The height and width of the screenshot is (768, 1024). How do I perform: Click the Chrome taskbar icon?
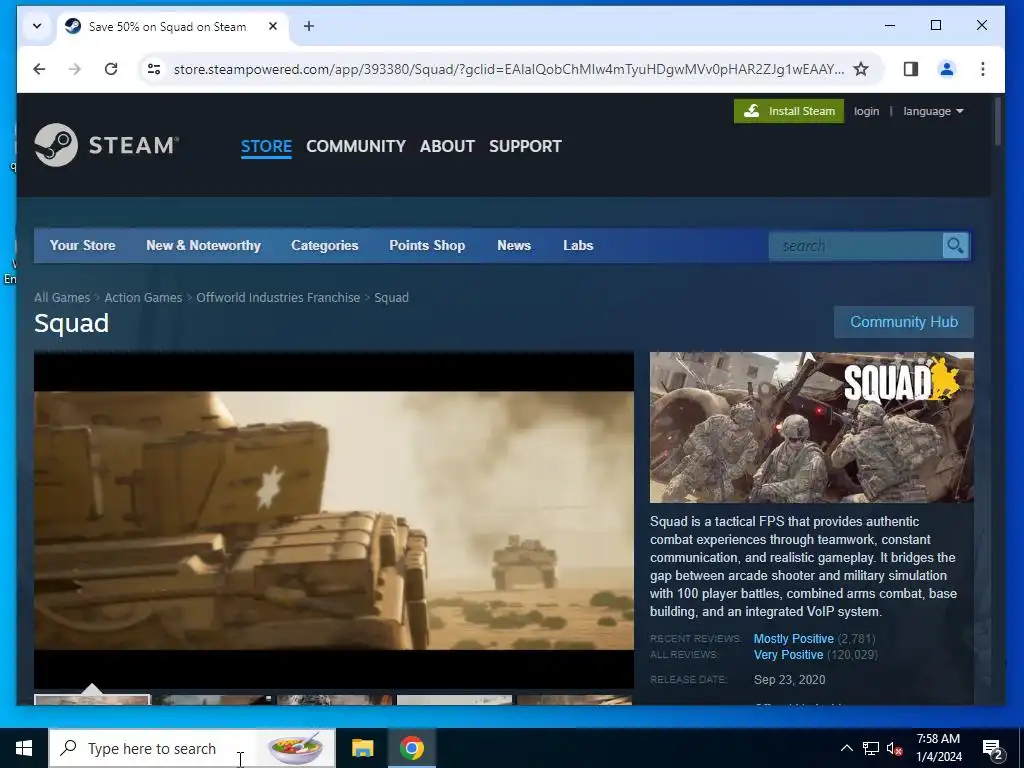pyautogui.click(x=411, y=748)
